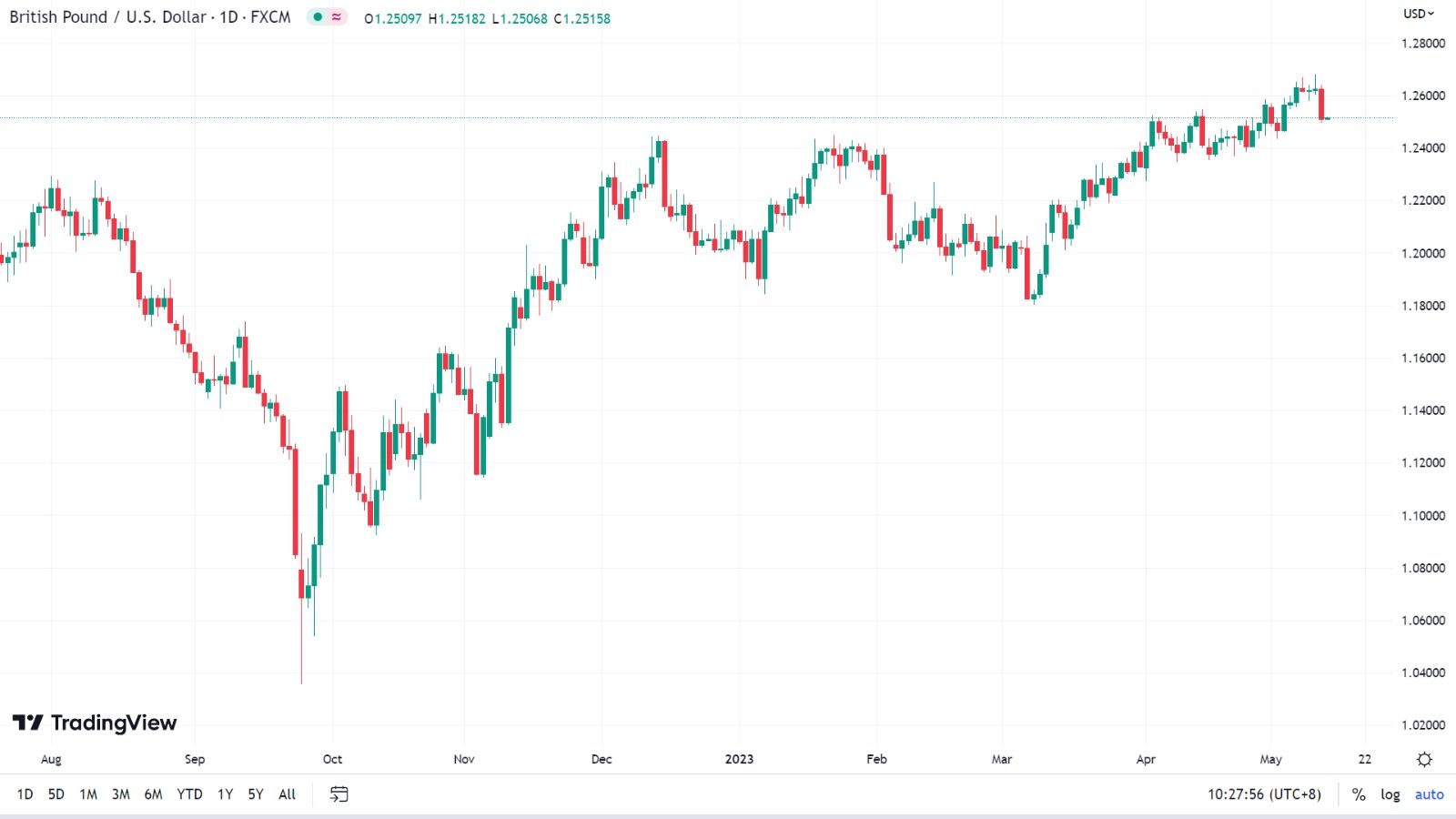
Task: Open timezone menu showing 10:27:56 (UTC+8)
Action: [x=1264, y=794]
